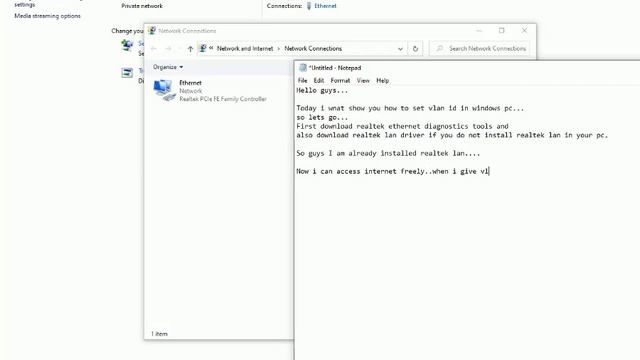The height and width of the screenshot is (360, 640).
Task: Click Network and Internet breadcrumb
Action: 245,49
